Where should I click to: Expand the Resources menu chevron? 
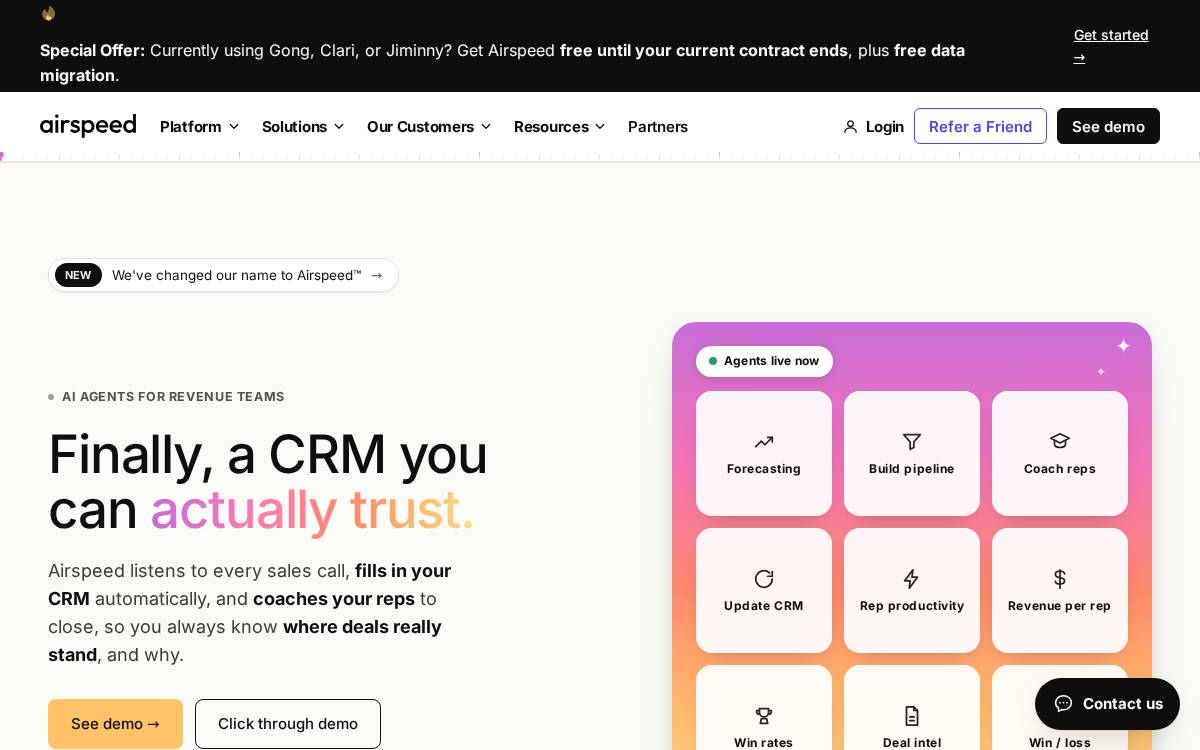(x=600, y=127)
